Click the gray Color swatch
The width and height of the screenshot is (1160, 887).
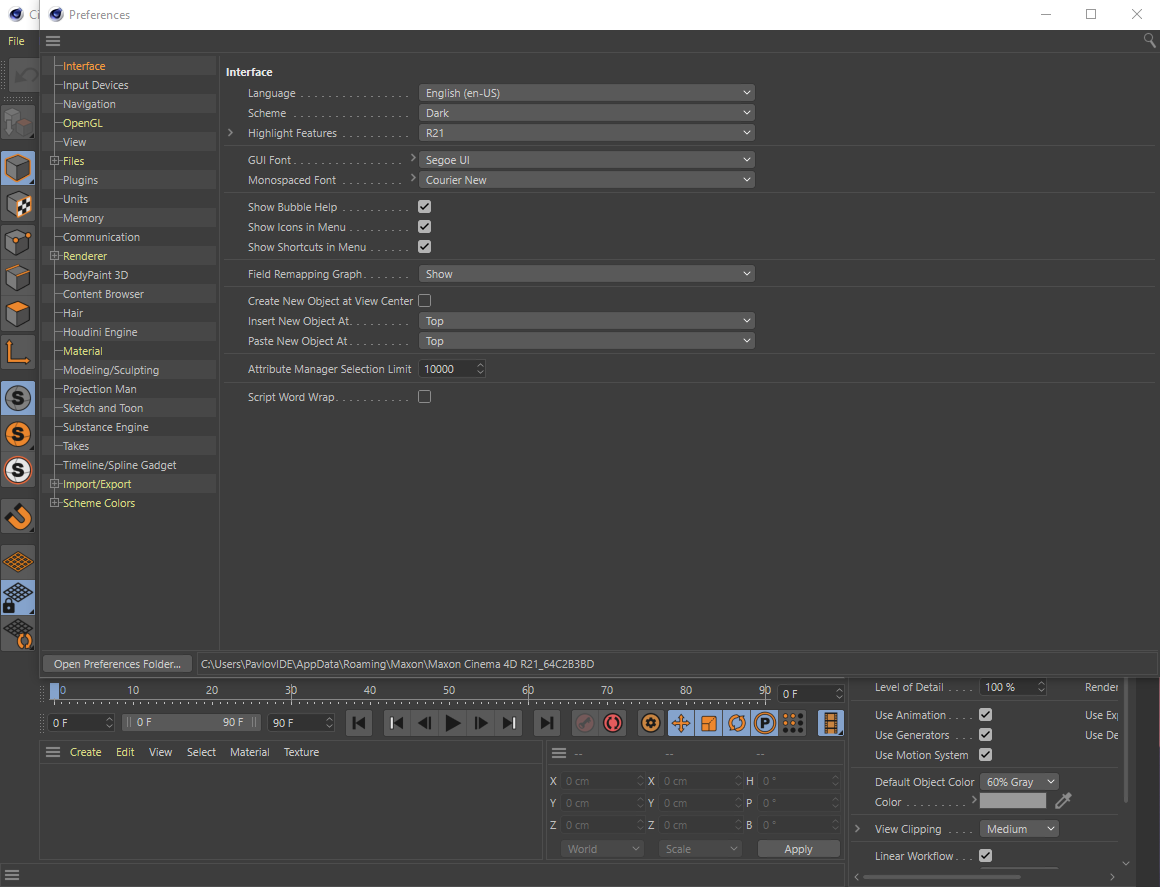(x=1013, y=800)
